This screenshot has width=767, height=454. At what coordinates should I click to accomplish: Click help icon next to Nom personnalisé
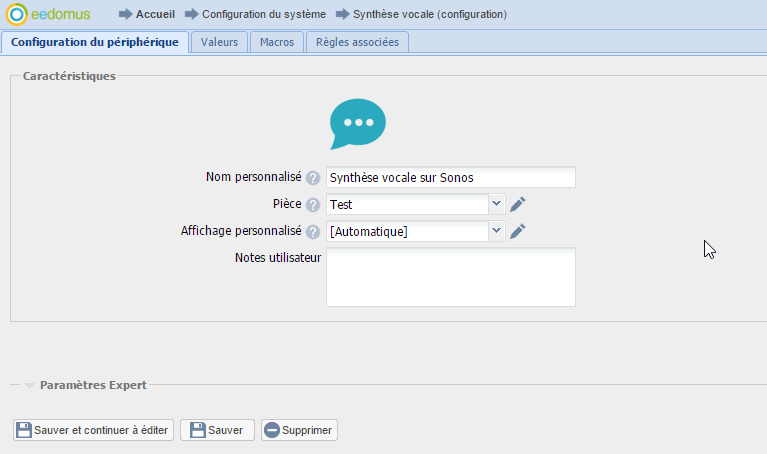(313, 178)
